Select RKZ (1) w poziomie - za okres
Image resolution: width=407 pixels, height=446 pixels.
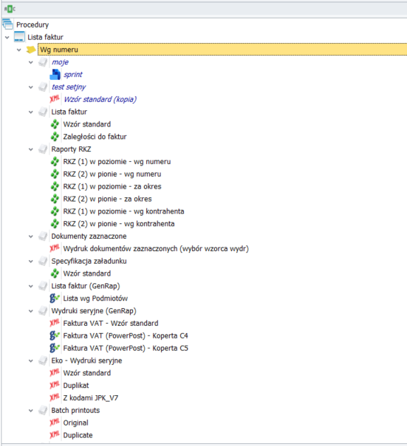click(112, 186)
